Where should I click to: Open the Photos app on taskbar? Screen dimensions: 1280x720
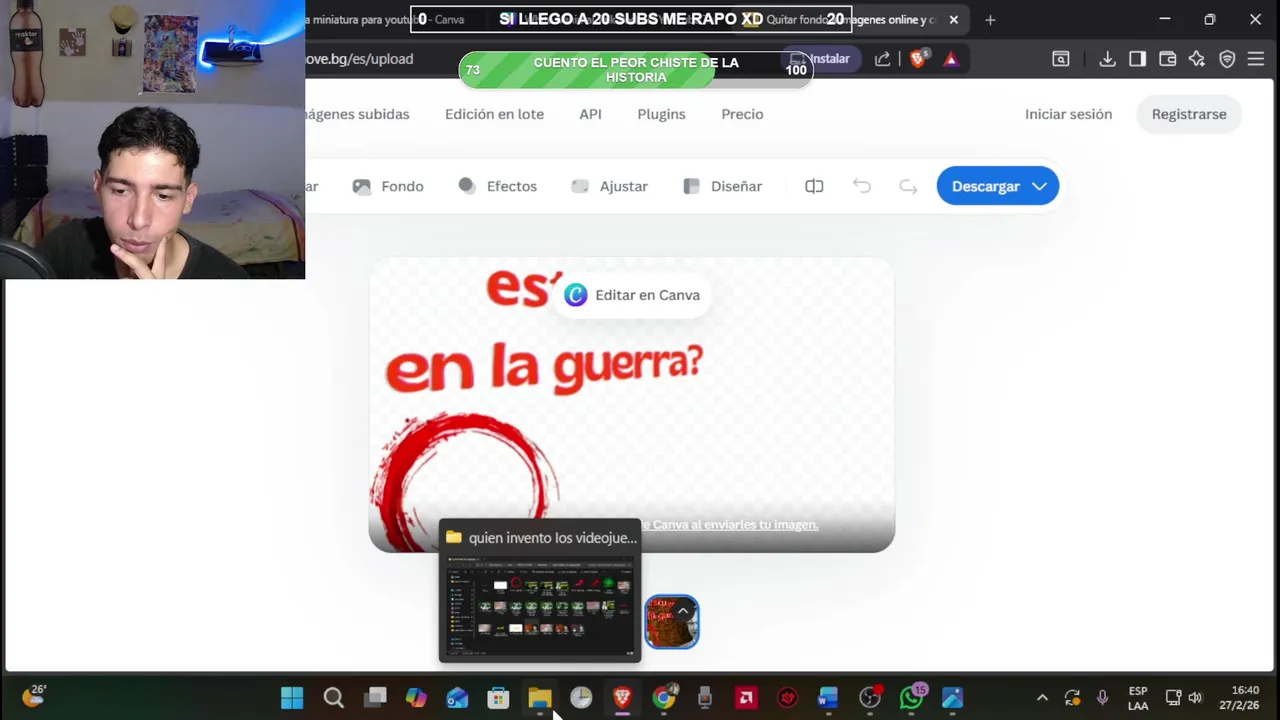click(952, 698)
